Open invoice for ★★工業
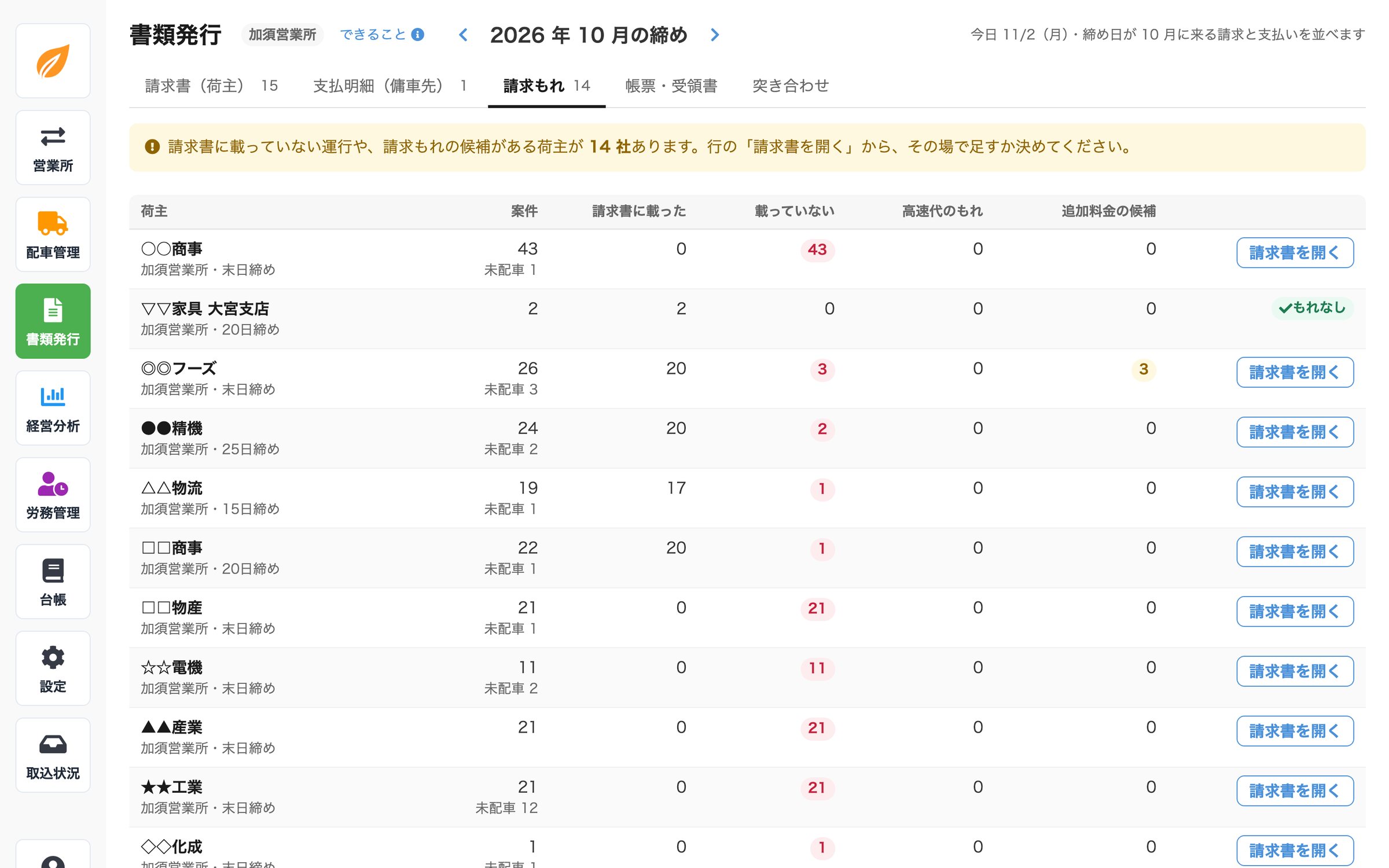 (x=1295, y=790)
